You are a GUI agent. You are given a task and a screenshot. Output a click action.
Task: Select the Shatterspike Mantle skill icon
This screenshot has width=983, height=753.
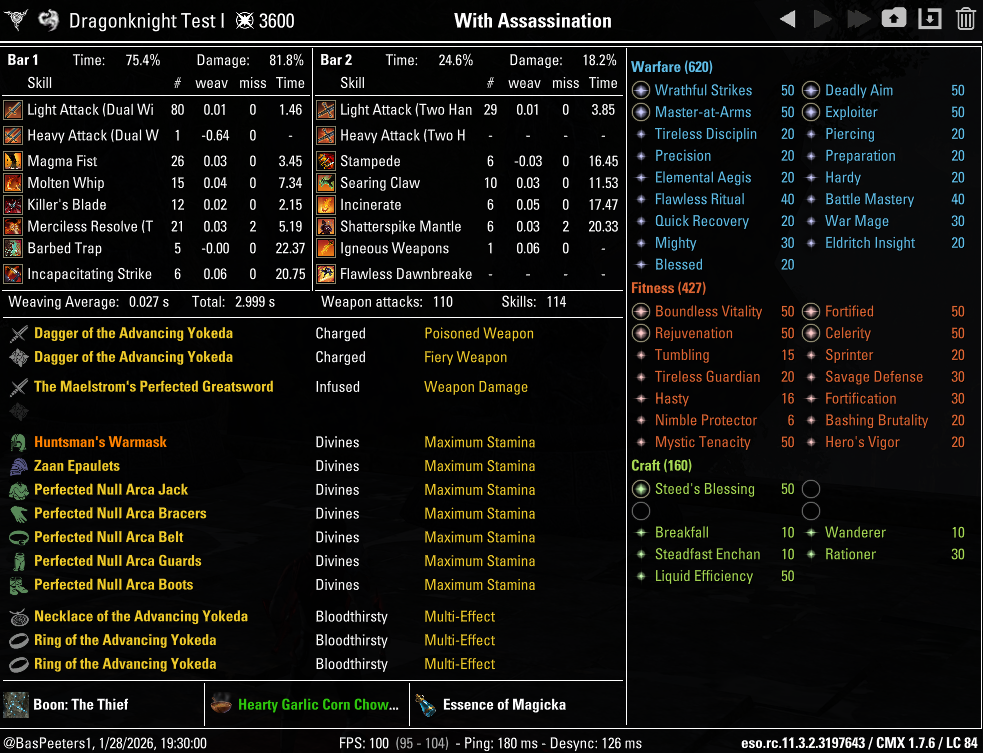325,226
